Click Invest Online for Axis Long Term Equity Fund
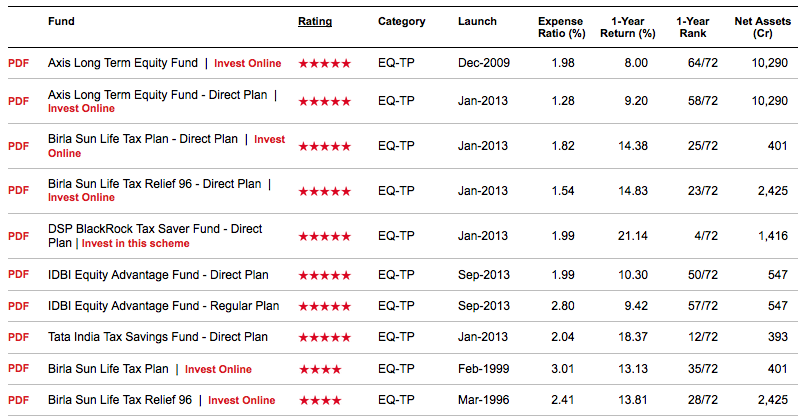Screen dimensions: 812x420 (247, 63)
